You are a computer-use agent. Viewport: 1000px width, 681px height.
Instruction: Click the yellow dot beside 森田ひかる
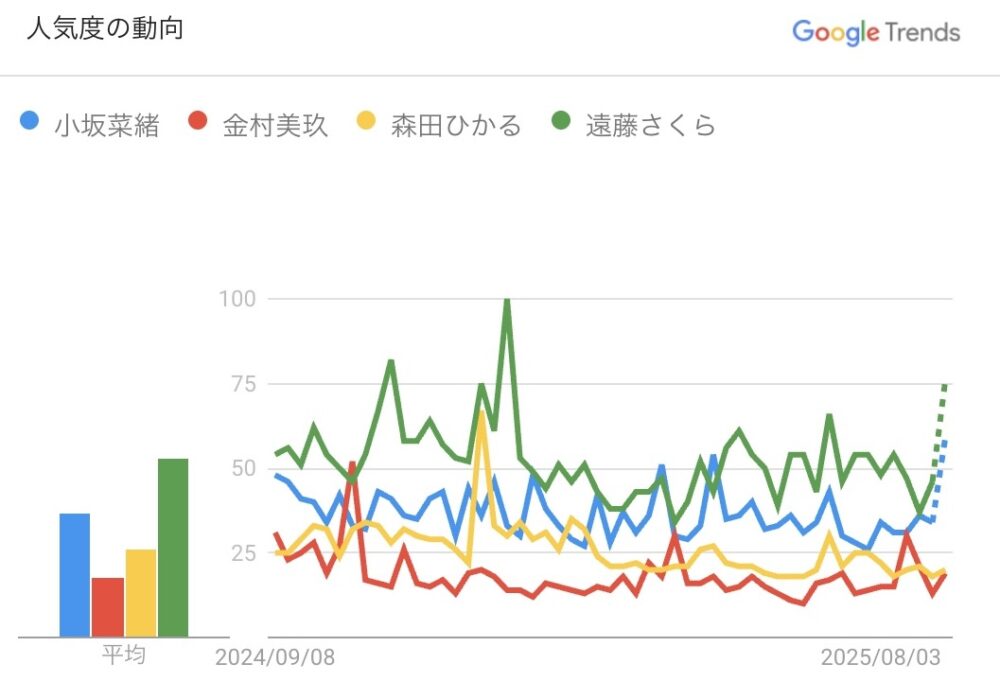(366, 124)
